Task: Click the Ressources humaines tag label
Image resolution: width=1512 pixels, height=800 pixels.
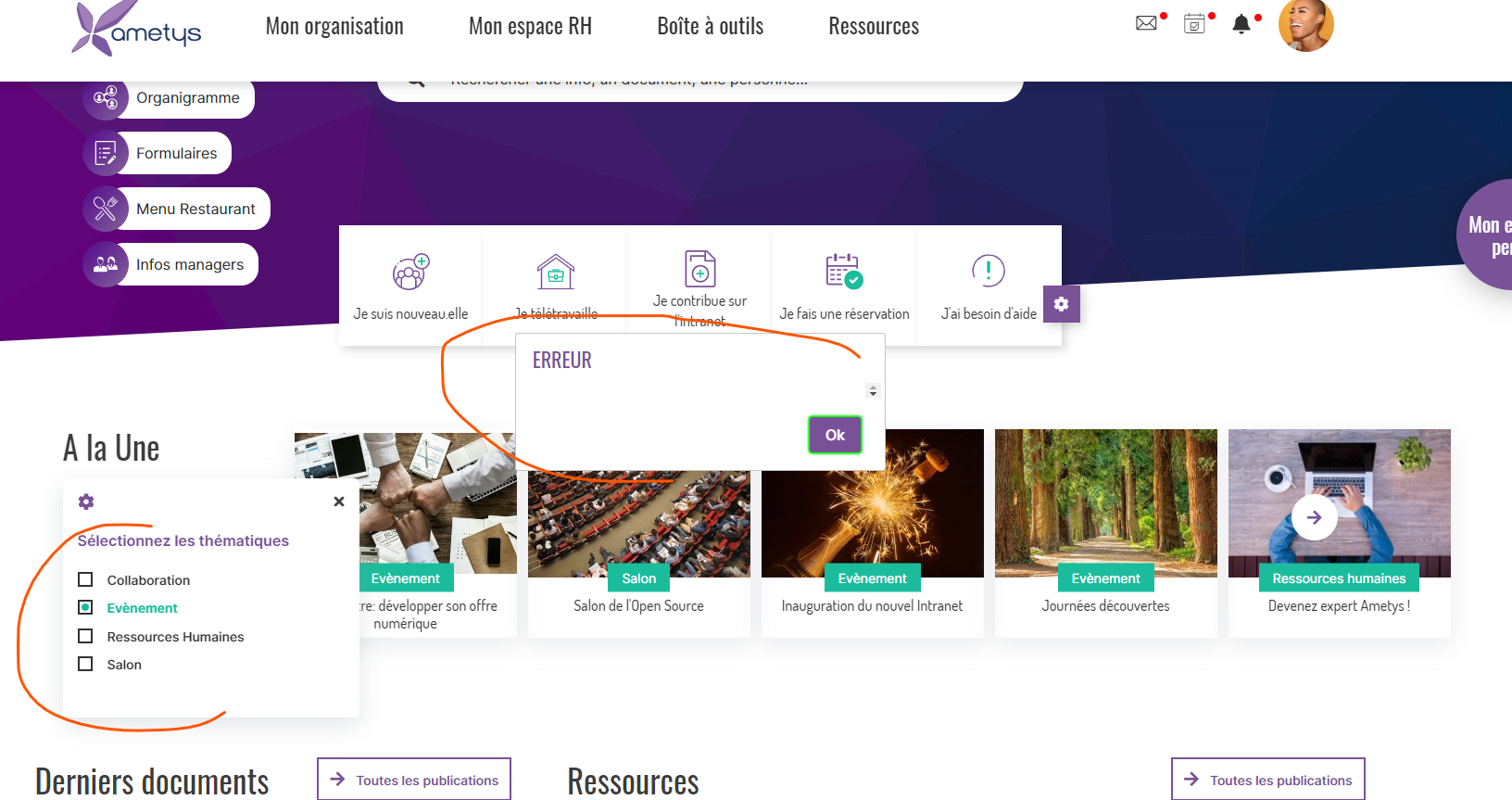Action: click(x=1339, y=578)
